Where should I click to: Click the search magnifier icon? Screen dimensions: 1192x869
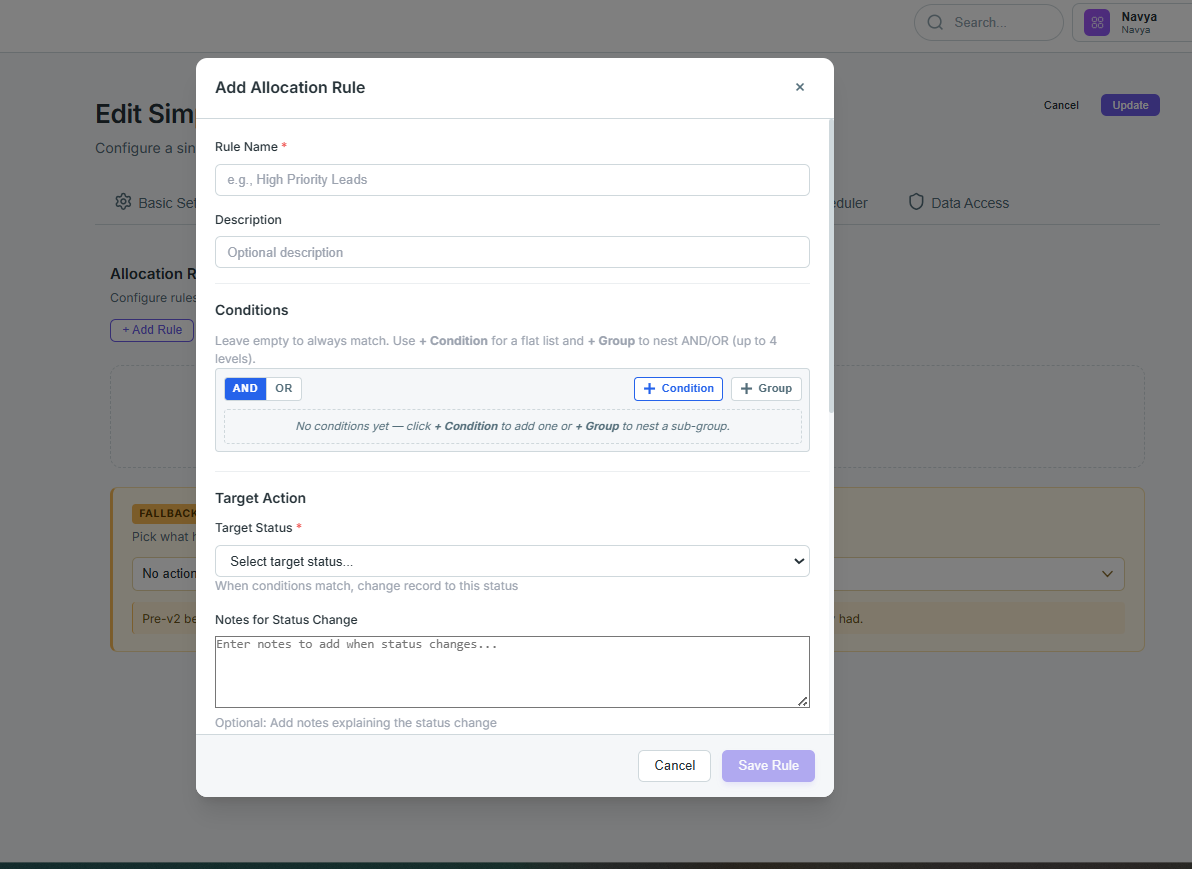[935, 23]
